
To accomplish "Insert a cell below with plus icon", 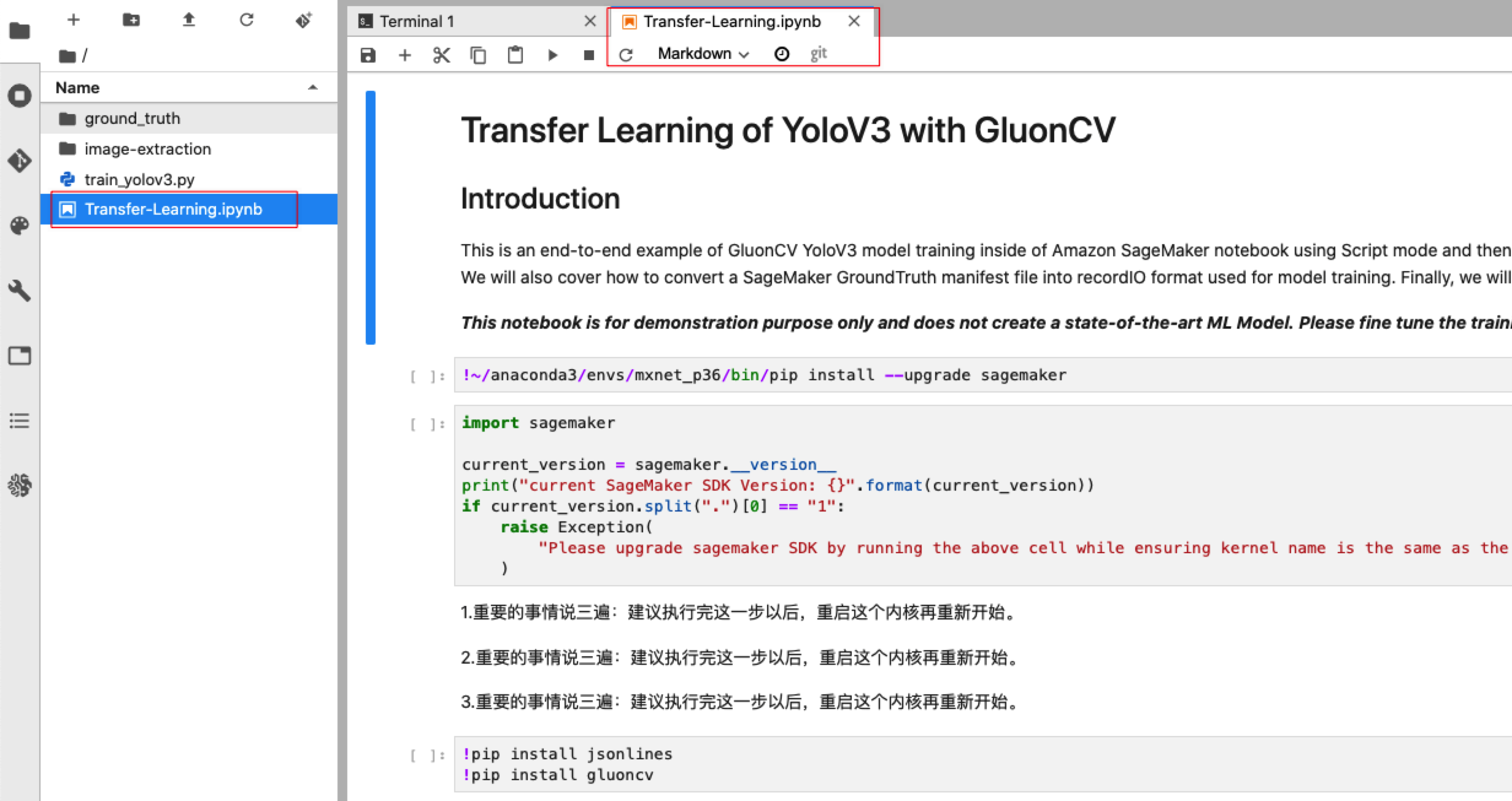I will (x=404, y=55).
